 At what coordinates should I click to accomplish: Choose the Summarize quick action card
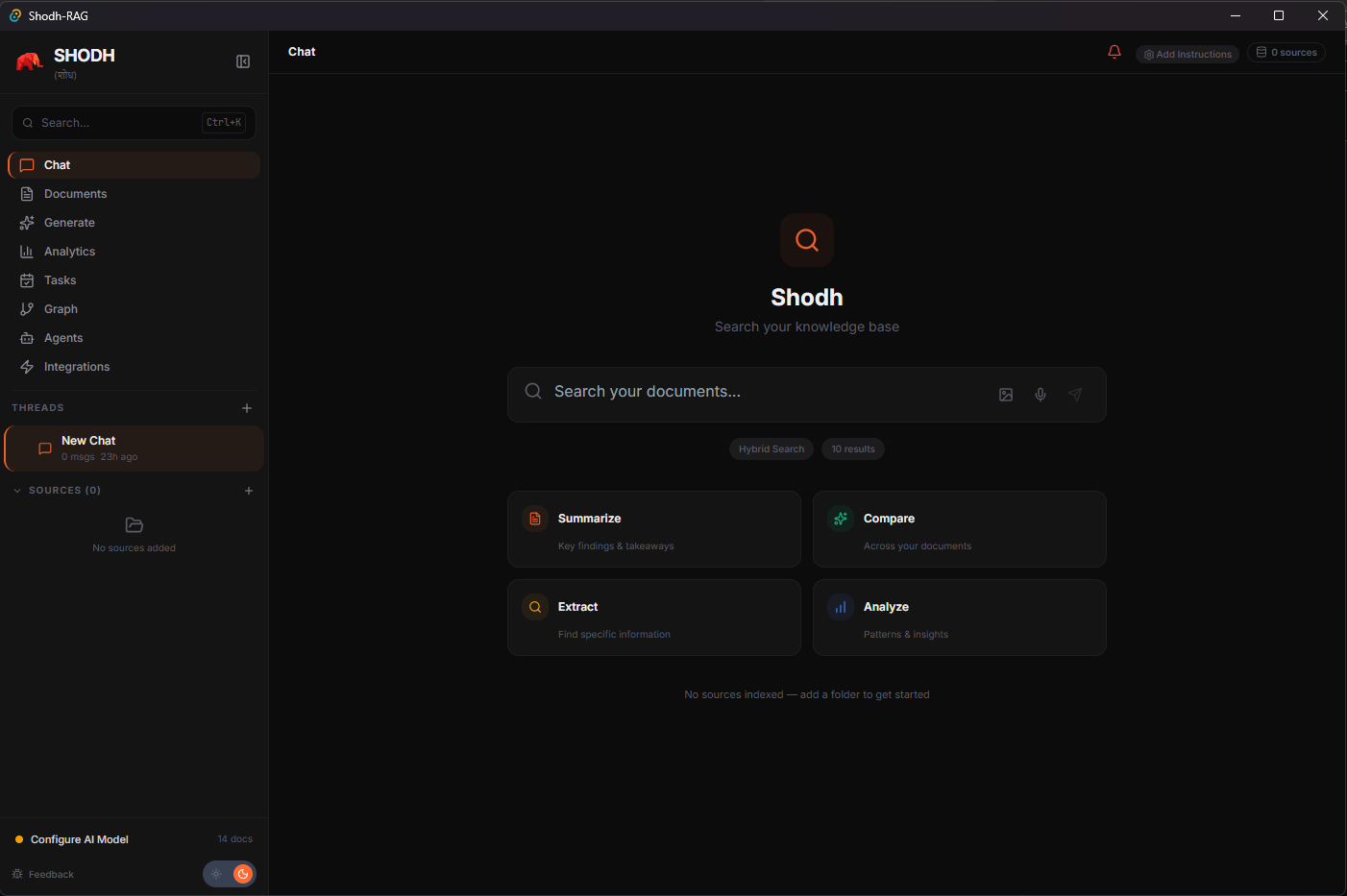tap(654, 529)
